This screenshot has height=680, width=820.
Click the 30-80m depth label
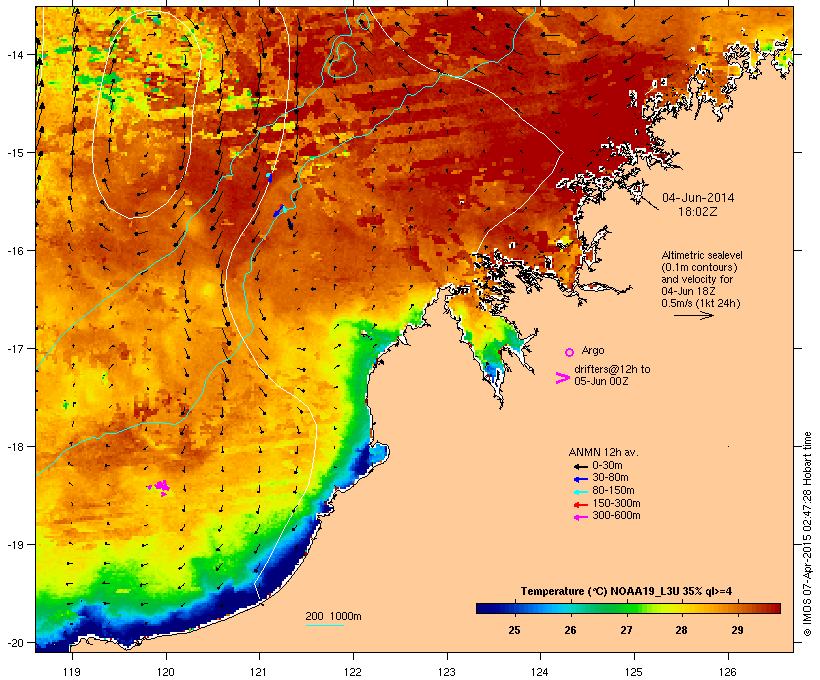(610, 478)
